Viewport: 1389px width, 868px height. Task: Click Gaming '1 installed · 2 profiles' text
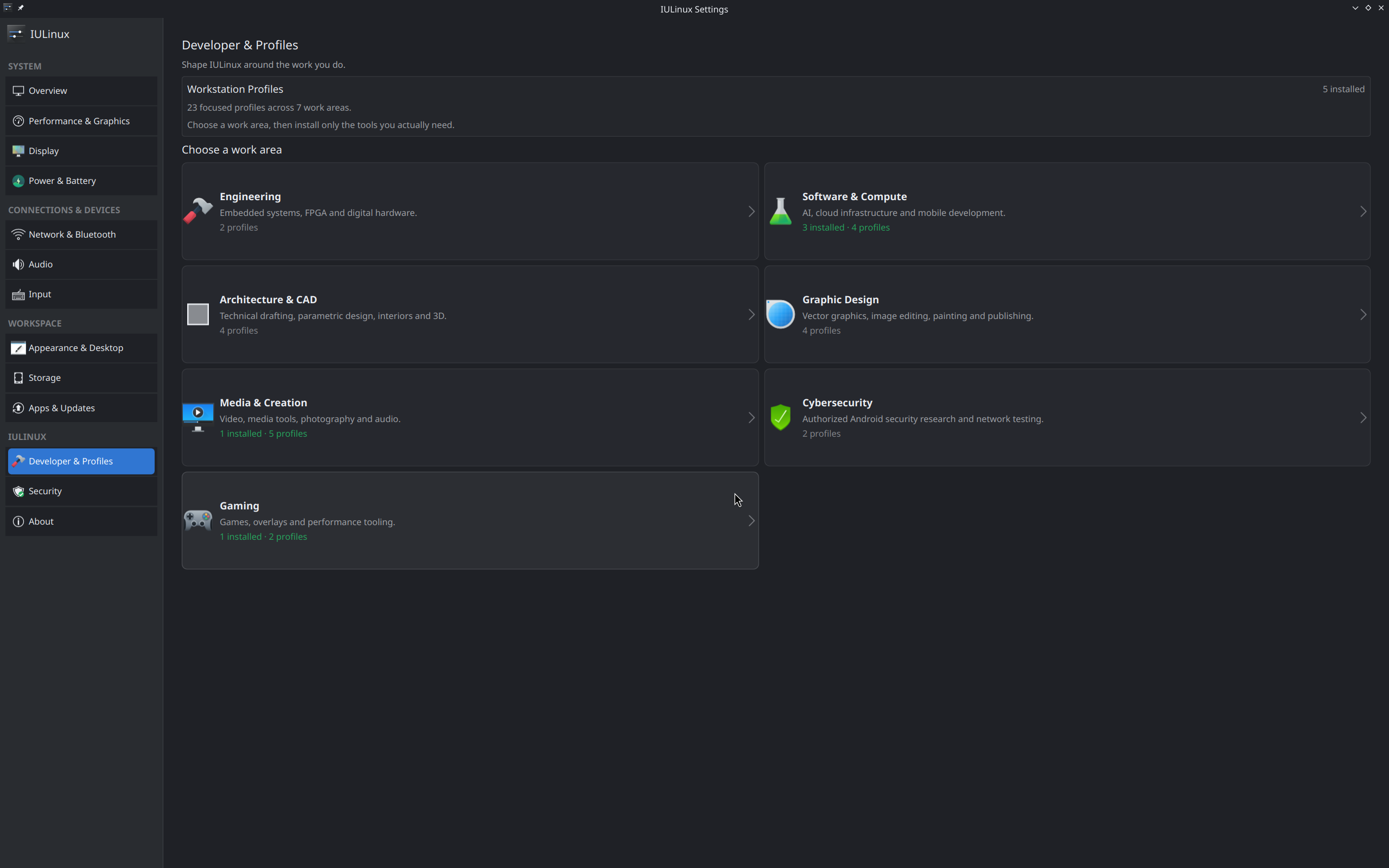(263, 537)
